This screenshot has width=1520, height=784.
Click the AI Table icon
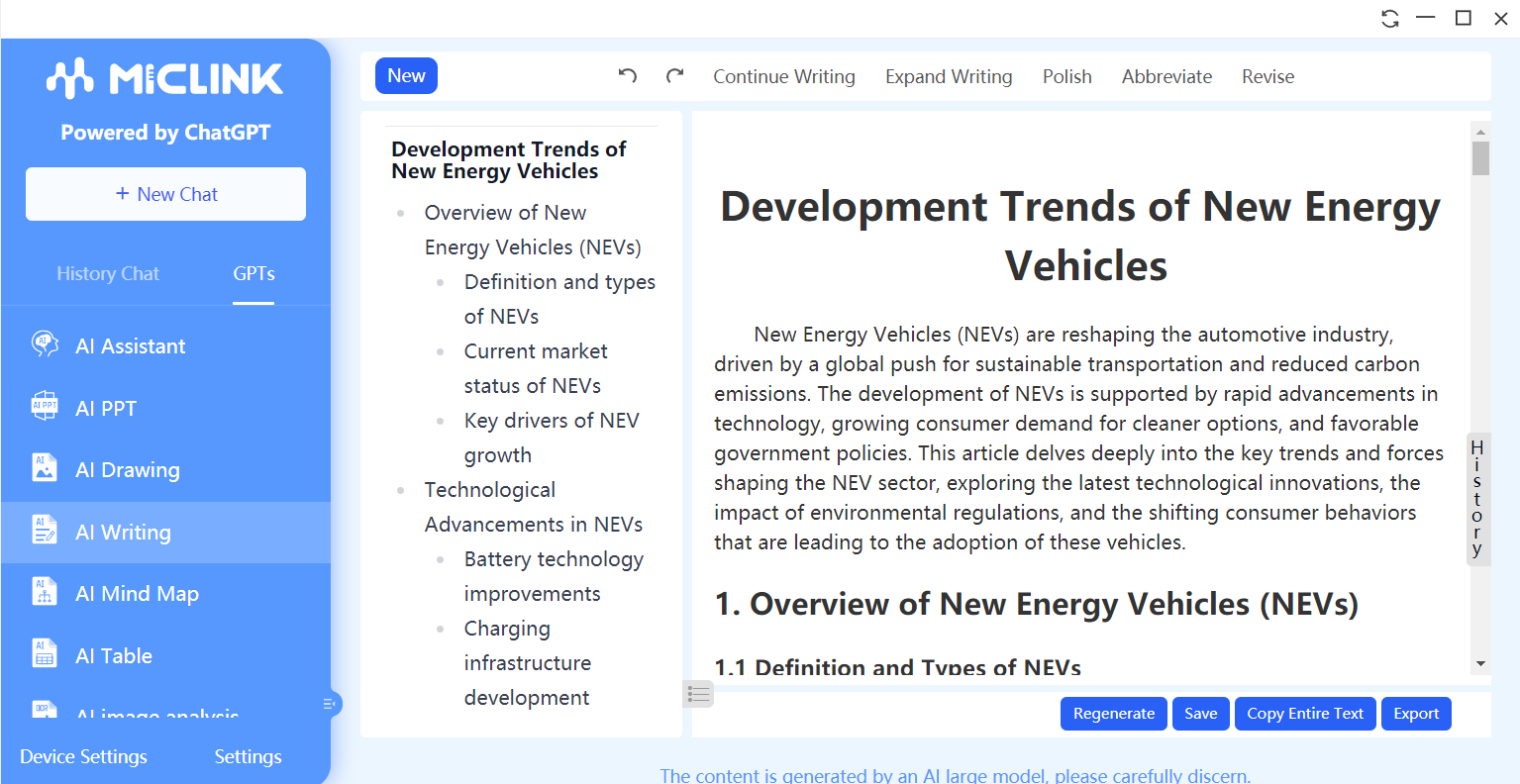tap(45, 655)
